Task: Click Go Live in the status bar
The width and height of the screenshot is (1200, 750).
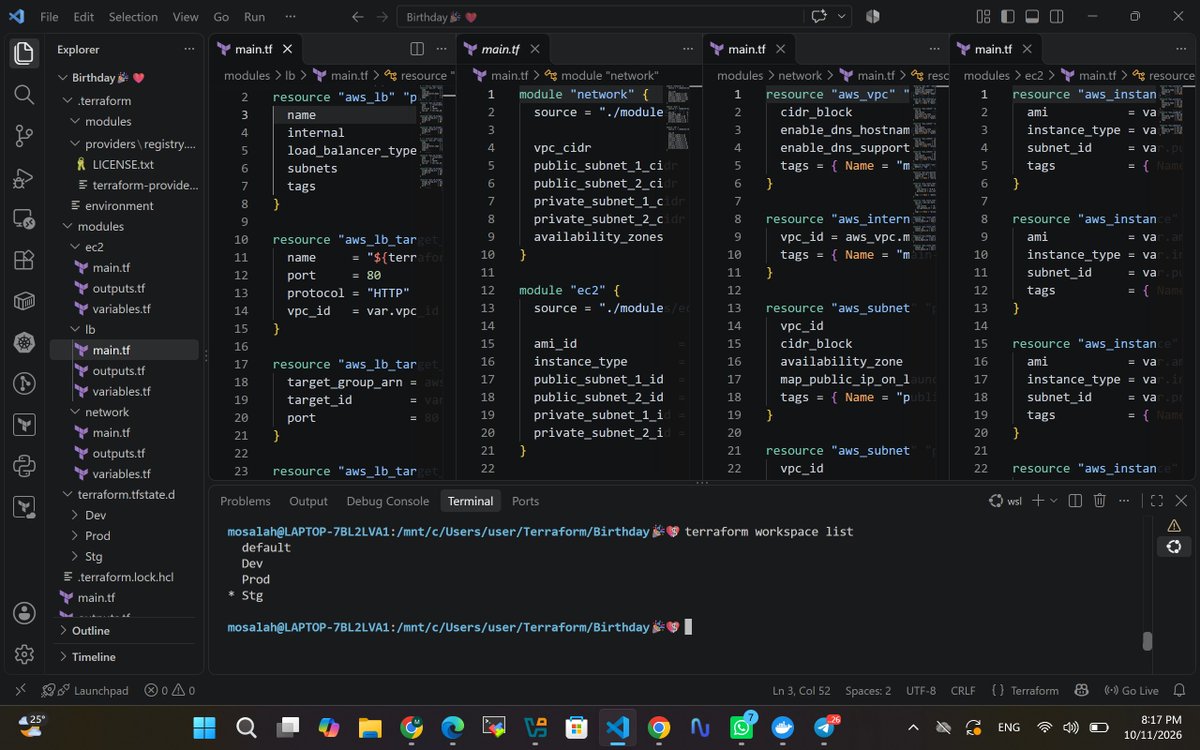Action: coord(1132,690)
